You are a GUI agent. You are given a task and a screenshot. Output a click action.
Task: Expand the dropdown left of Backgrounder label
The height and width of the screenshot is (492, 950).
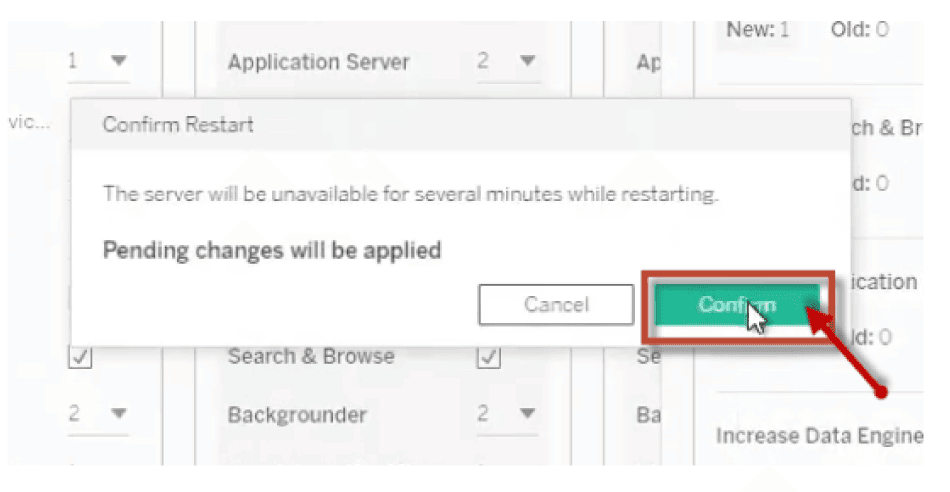98,414
